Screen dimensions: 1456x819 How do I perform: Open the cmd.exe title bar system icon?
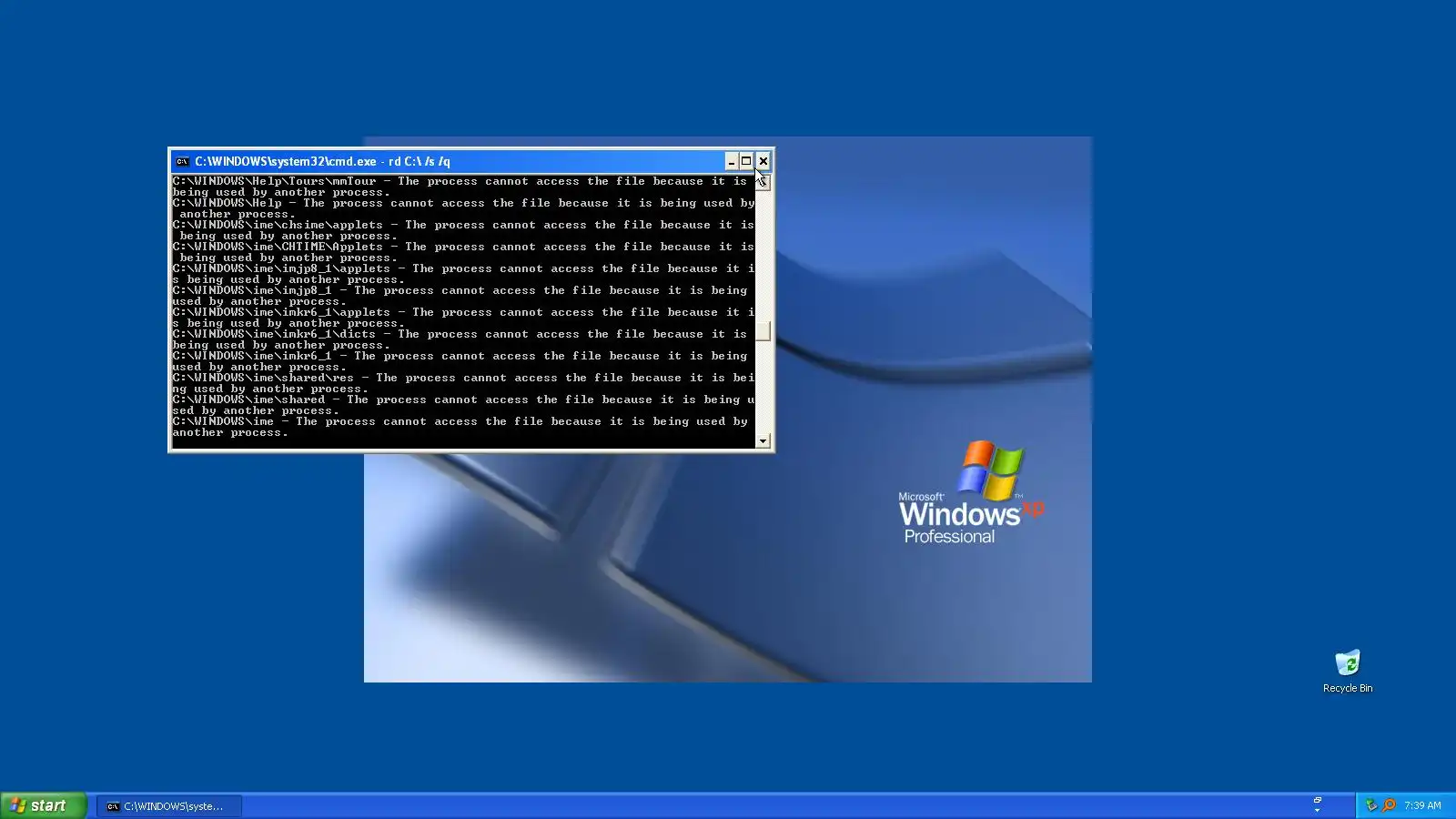182,161
